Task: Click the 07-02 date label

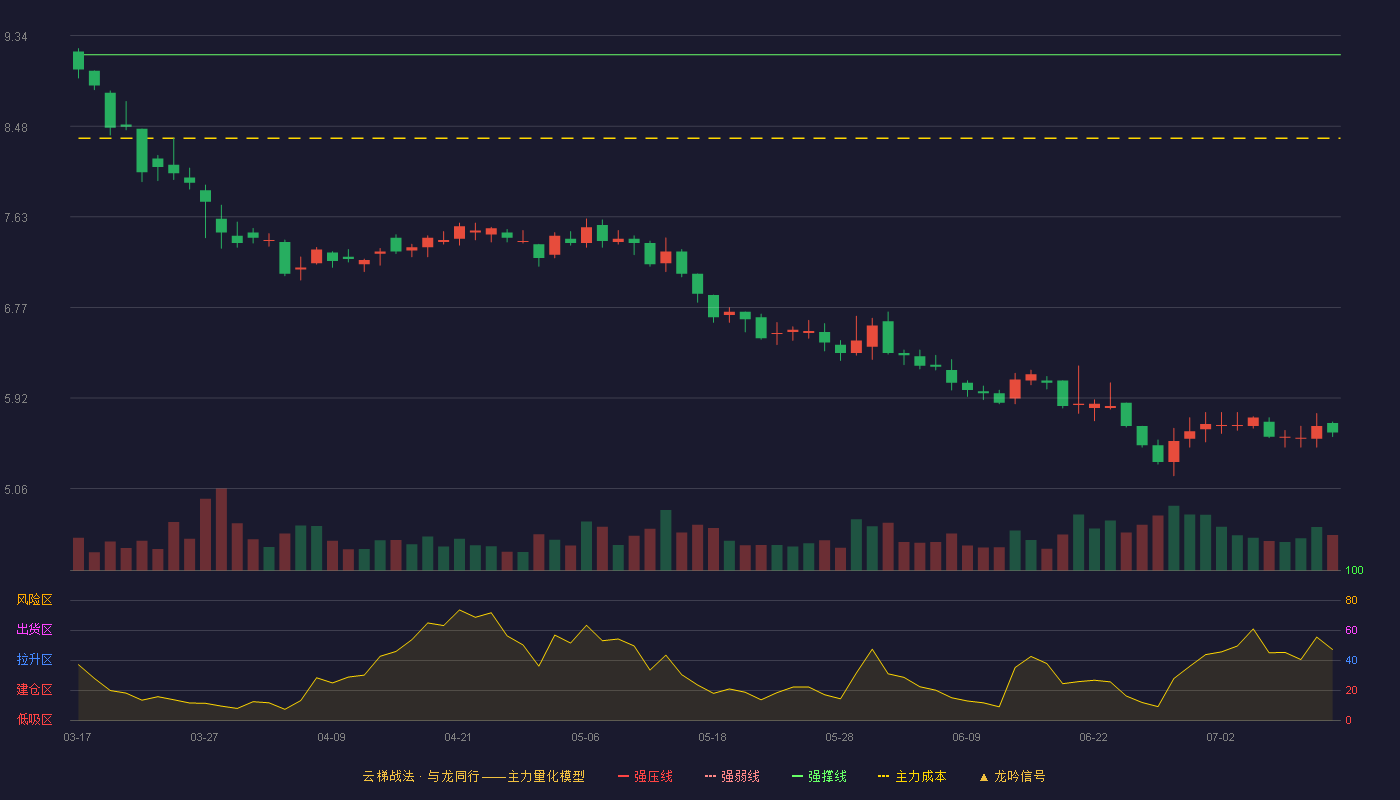Action: point(1220,737)
